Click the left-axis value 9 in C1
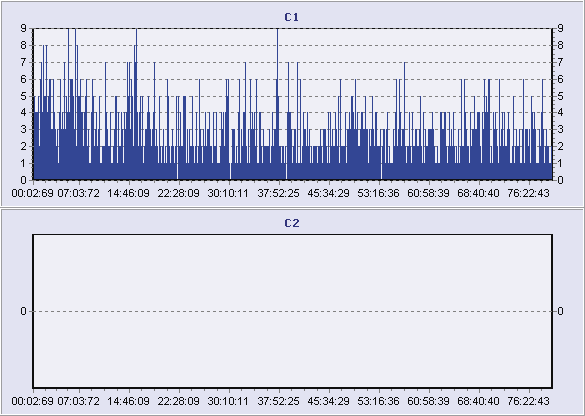Screen dimensions: 585x416 tap(24, 28)
